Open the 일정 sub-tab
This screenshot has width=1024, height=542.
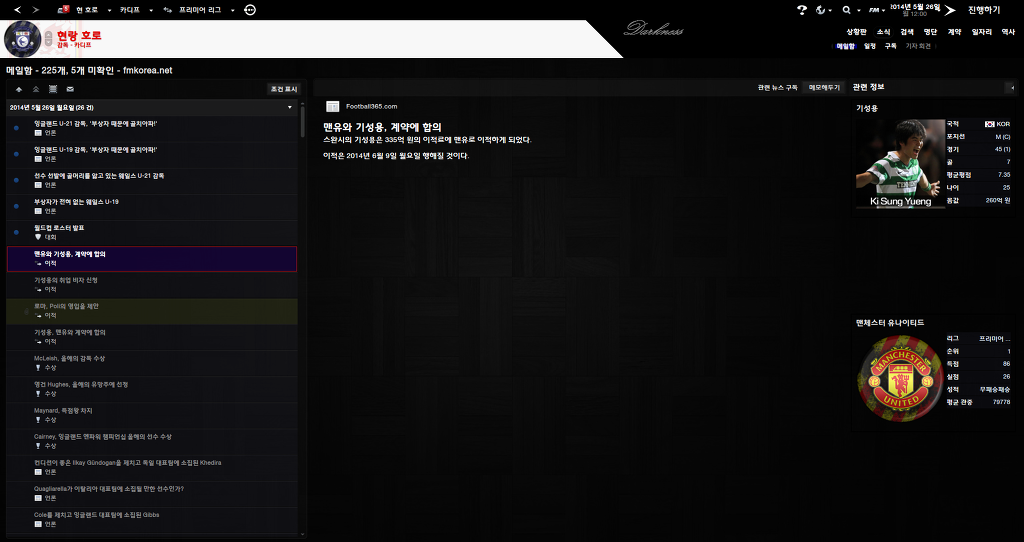[870, 46]
